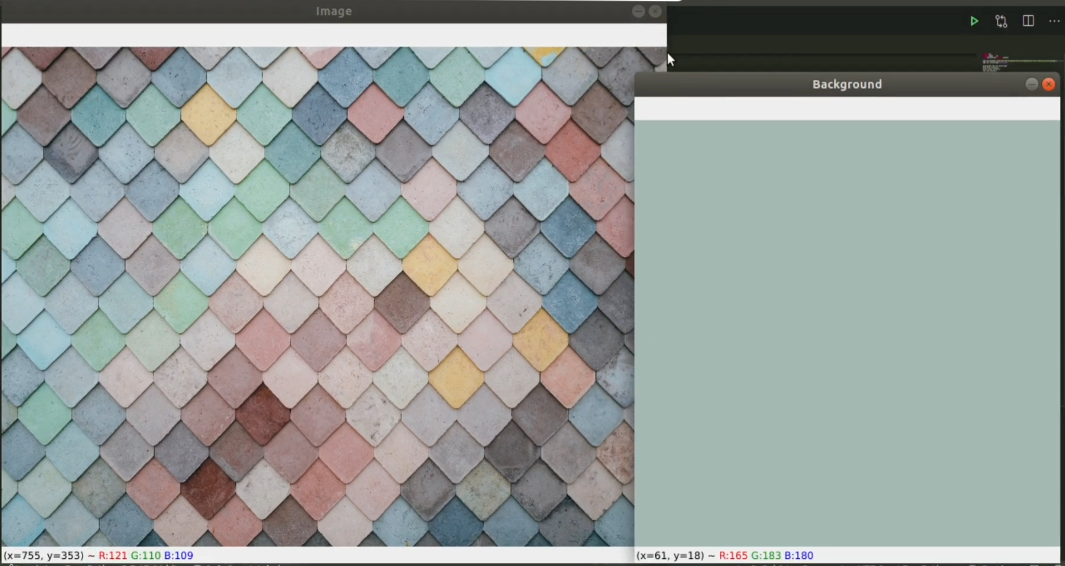Click the "R:121" value in Image window status
Image resolution: width=1065 pixels, height=566 pixels.
[x=113, y=556]
